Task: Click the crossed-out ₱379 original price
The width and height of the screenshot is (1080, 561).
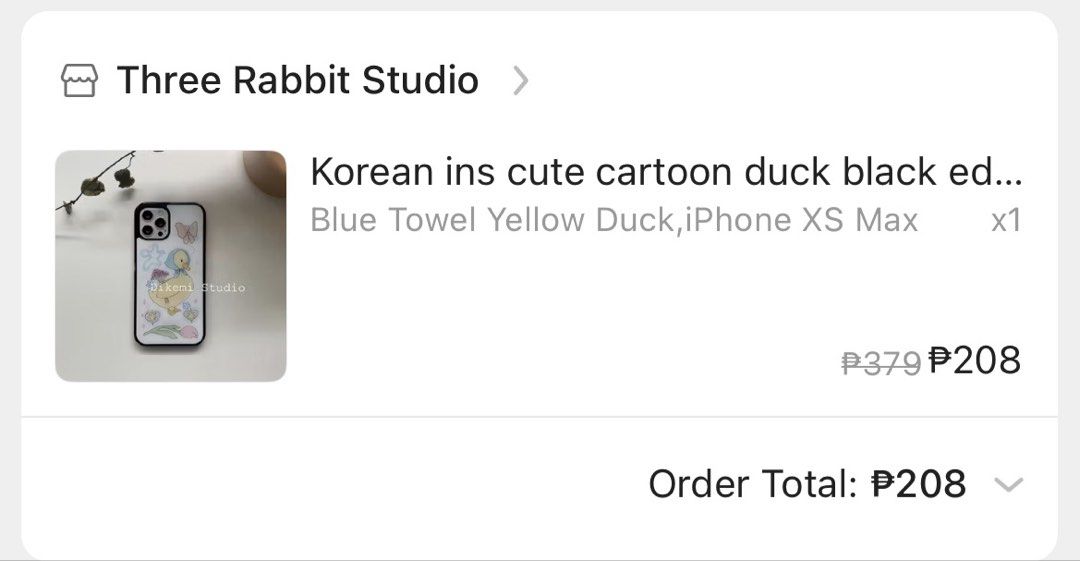Action: coord(881,363)
